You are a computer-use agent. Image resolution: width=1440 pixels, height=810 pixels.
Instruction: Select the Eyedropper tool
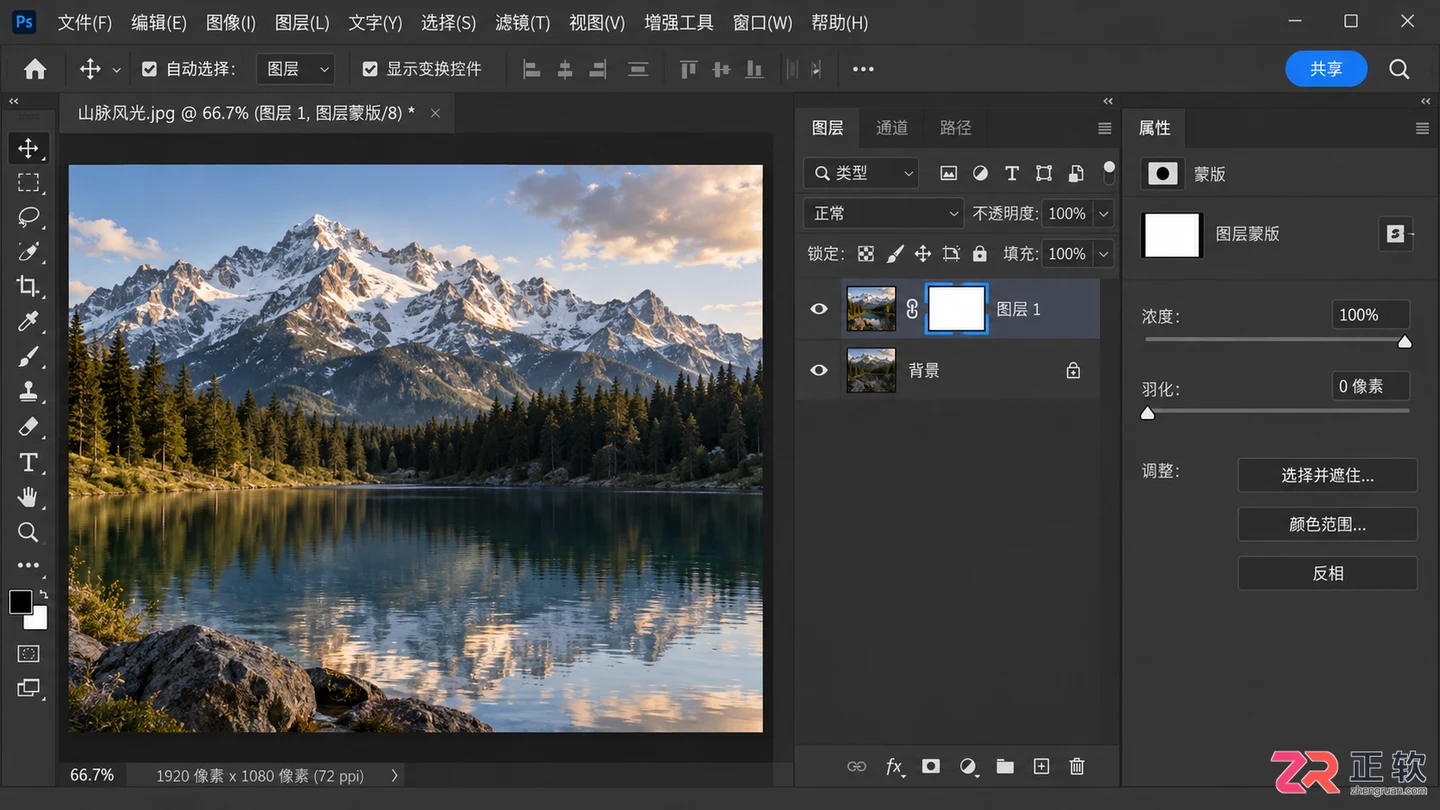[28, 321]
